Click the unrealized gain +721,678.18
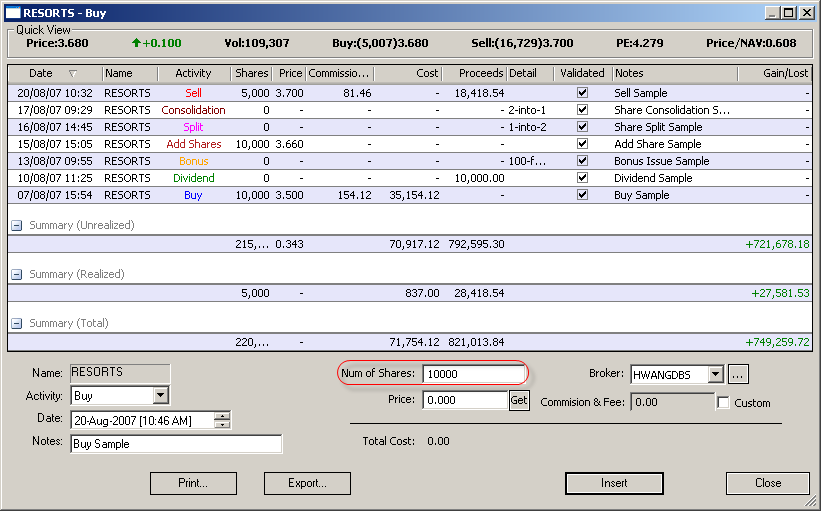 (778, 245)
